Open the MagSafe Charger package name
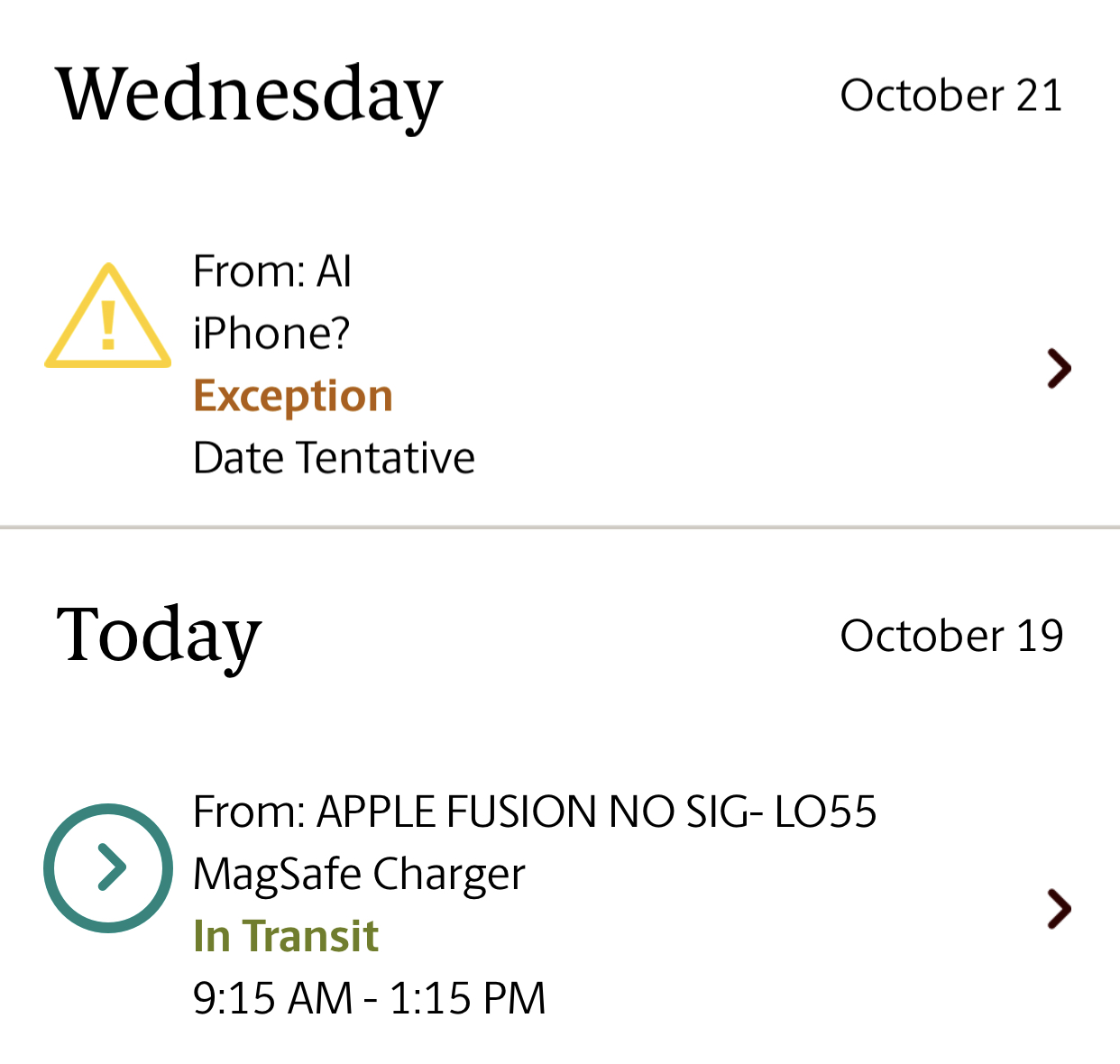 [359, 874]
